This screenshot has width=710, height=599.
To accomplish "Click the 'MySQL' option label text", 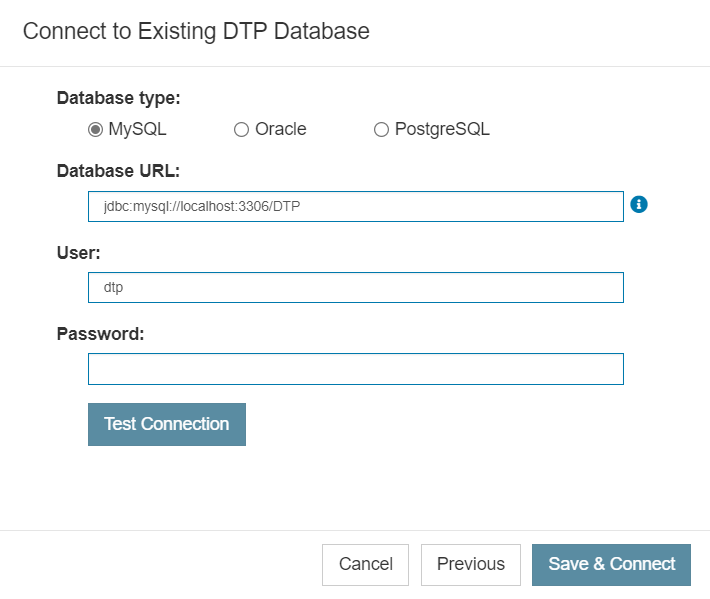I will pyautogui.click(x=137, y=129).
